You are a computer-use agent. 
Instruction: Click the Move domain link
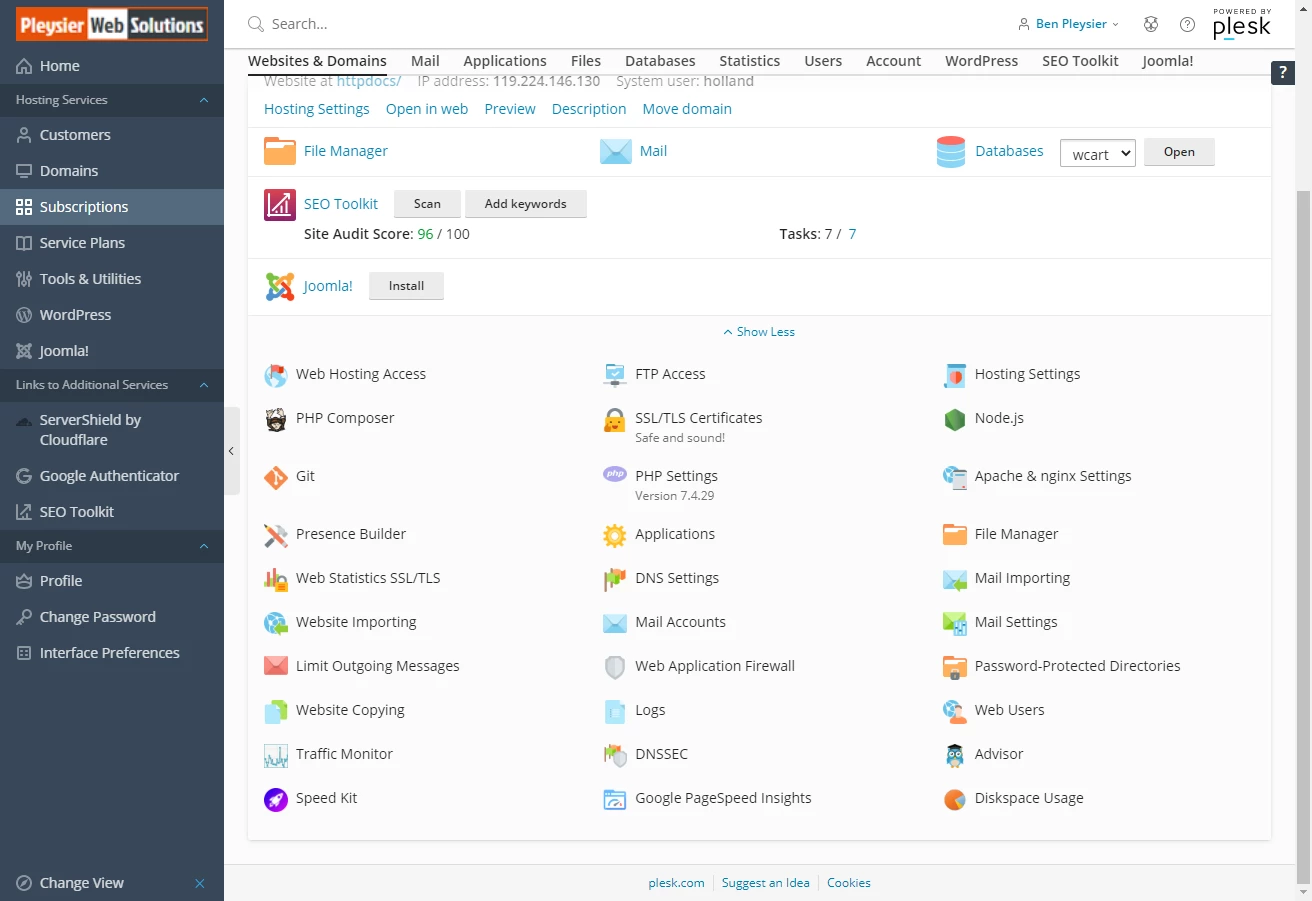687,109
